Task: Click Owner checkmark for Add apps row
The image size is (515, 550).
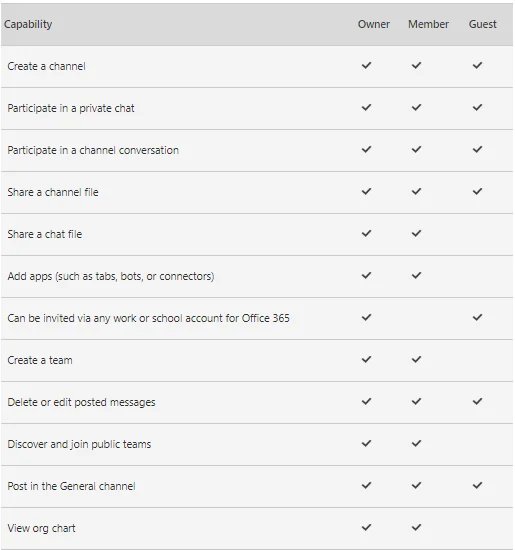Action: coord(366,275)
